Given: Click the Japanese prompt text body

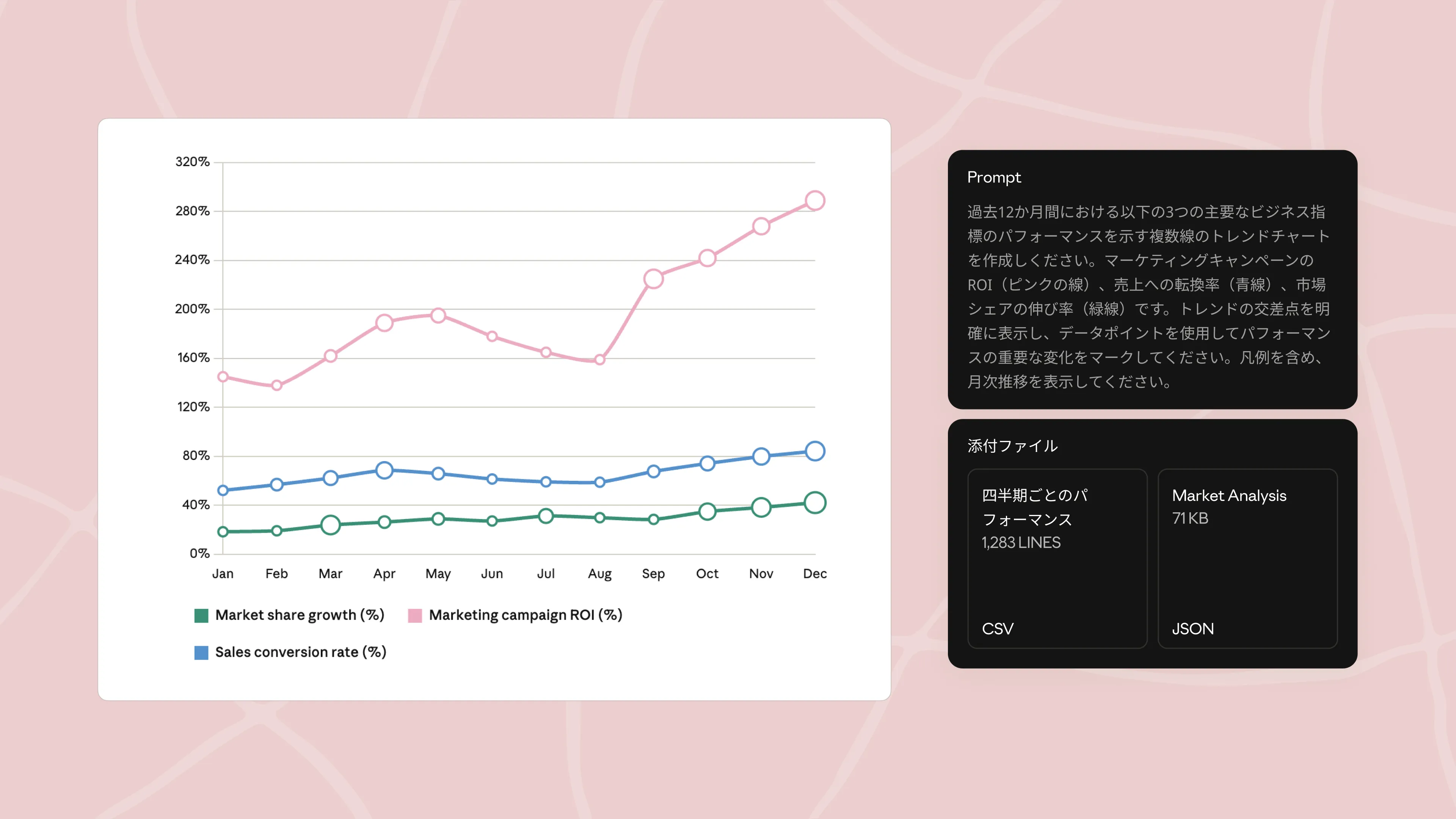Looking at the screenshot, I should pos(1148,297).
